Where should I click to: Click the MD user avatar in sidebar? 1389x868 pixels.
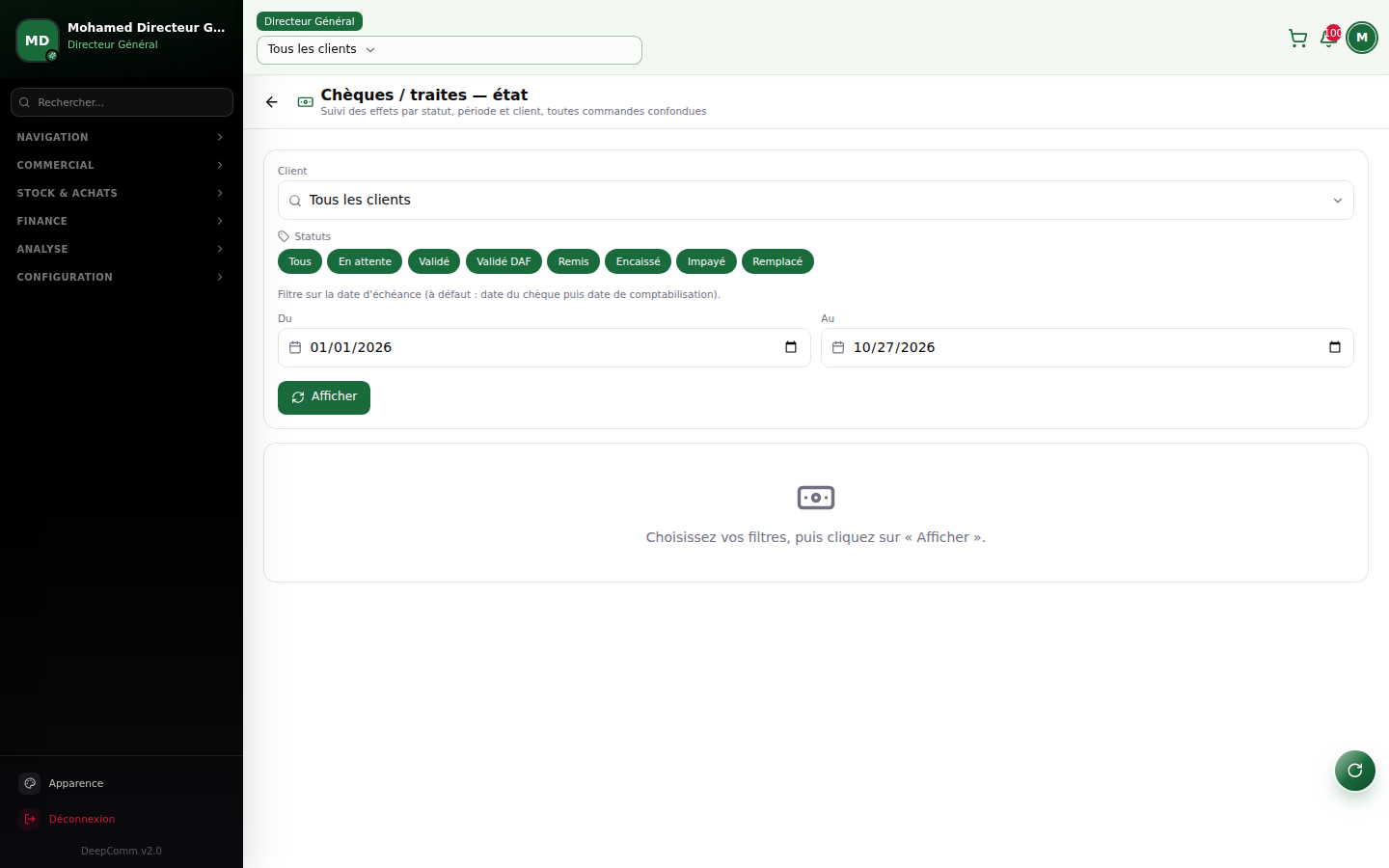pyautogui.click(x=38, y=41)
